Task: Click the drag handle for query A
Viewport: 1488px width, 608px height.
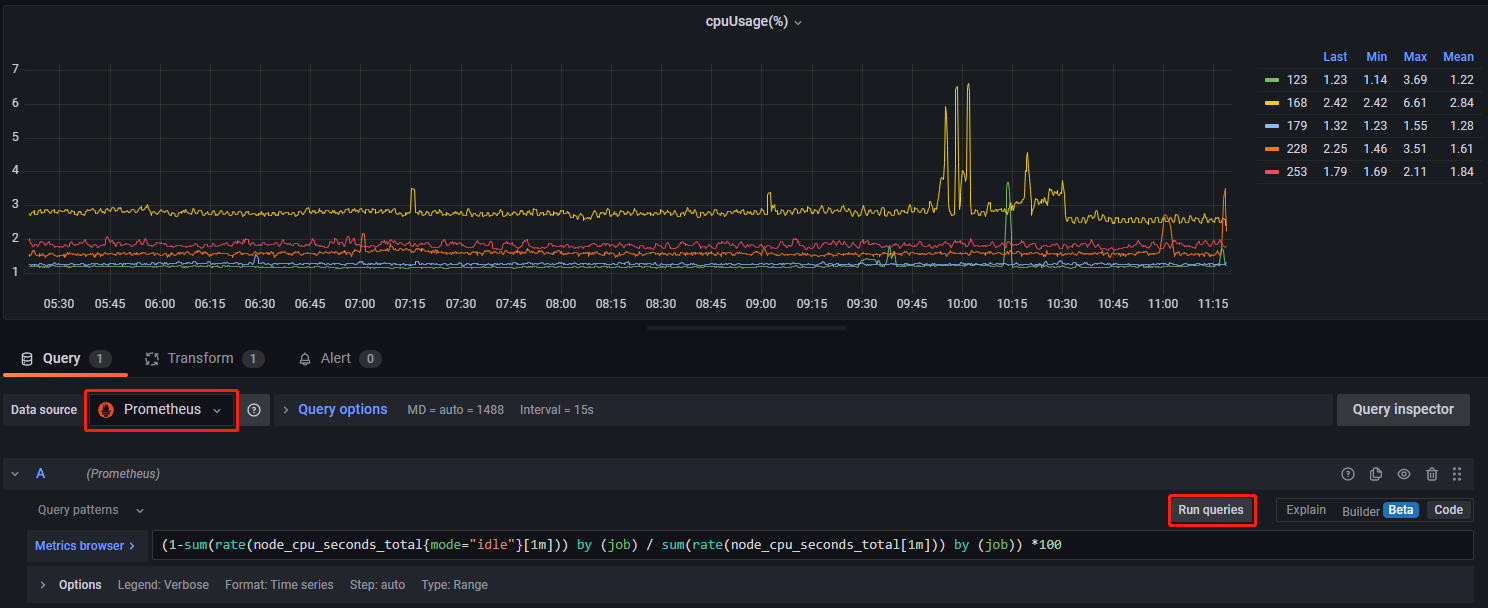Action: coord(1457,474)
